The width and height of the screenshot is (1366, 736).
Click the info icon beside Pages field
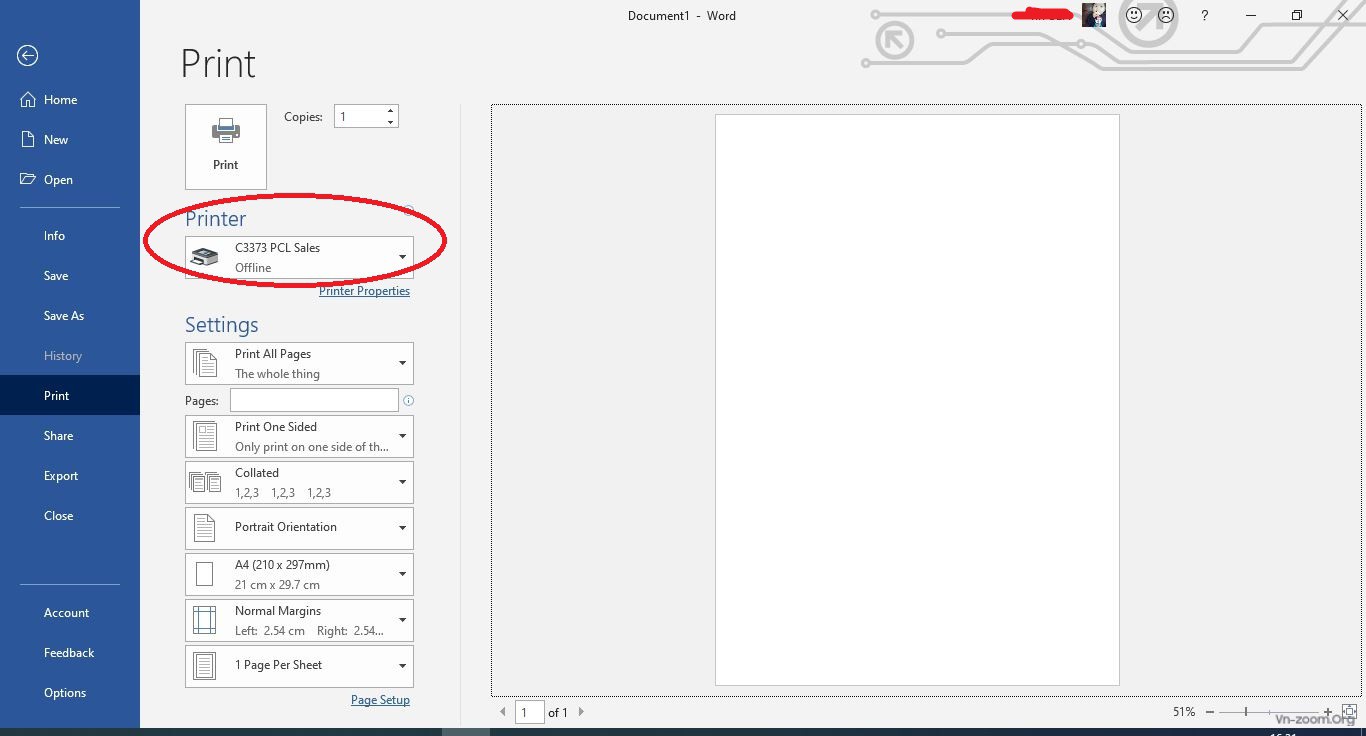pos(408,400)
